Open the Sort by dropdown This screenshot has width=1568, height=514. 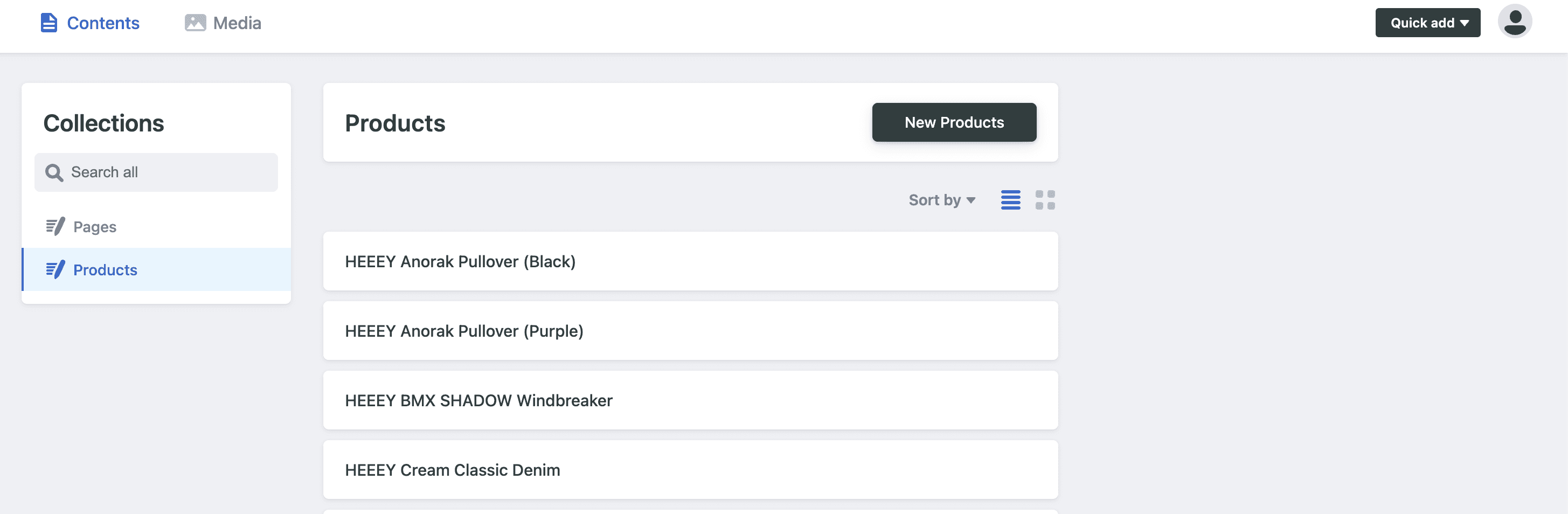pyautogui.click(x=942, y=199)
